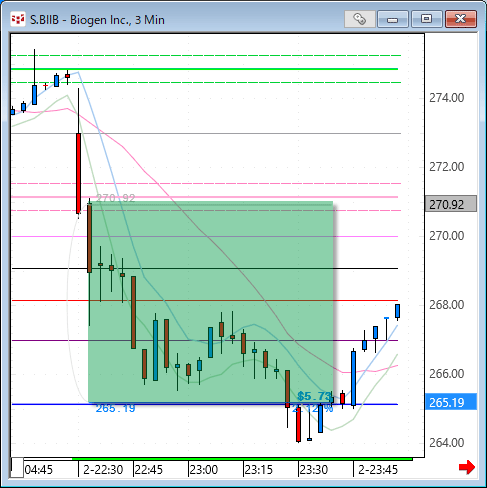Viewport: 487px width, 488px height.
Task: Click the long red candle near 22:30
Action: (78, 173)
